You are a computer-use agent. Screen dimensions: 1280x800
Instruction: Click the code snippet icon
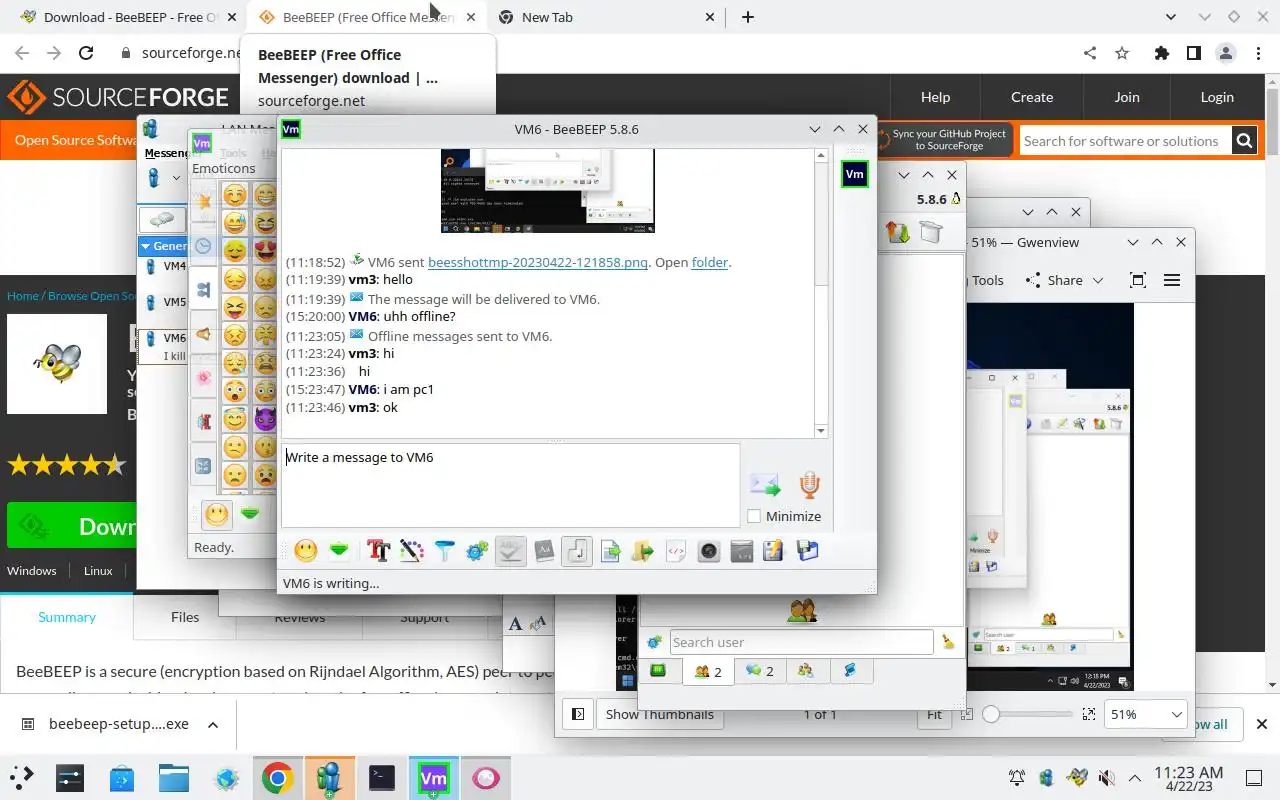(676, 550)
